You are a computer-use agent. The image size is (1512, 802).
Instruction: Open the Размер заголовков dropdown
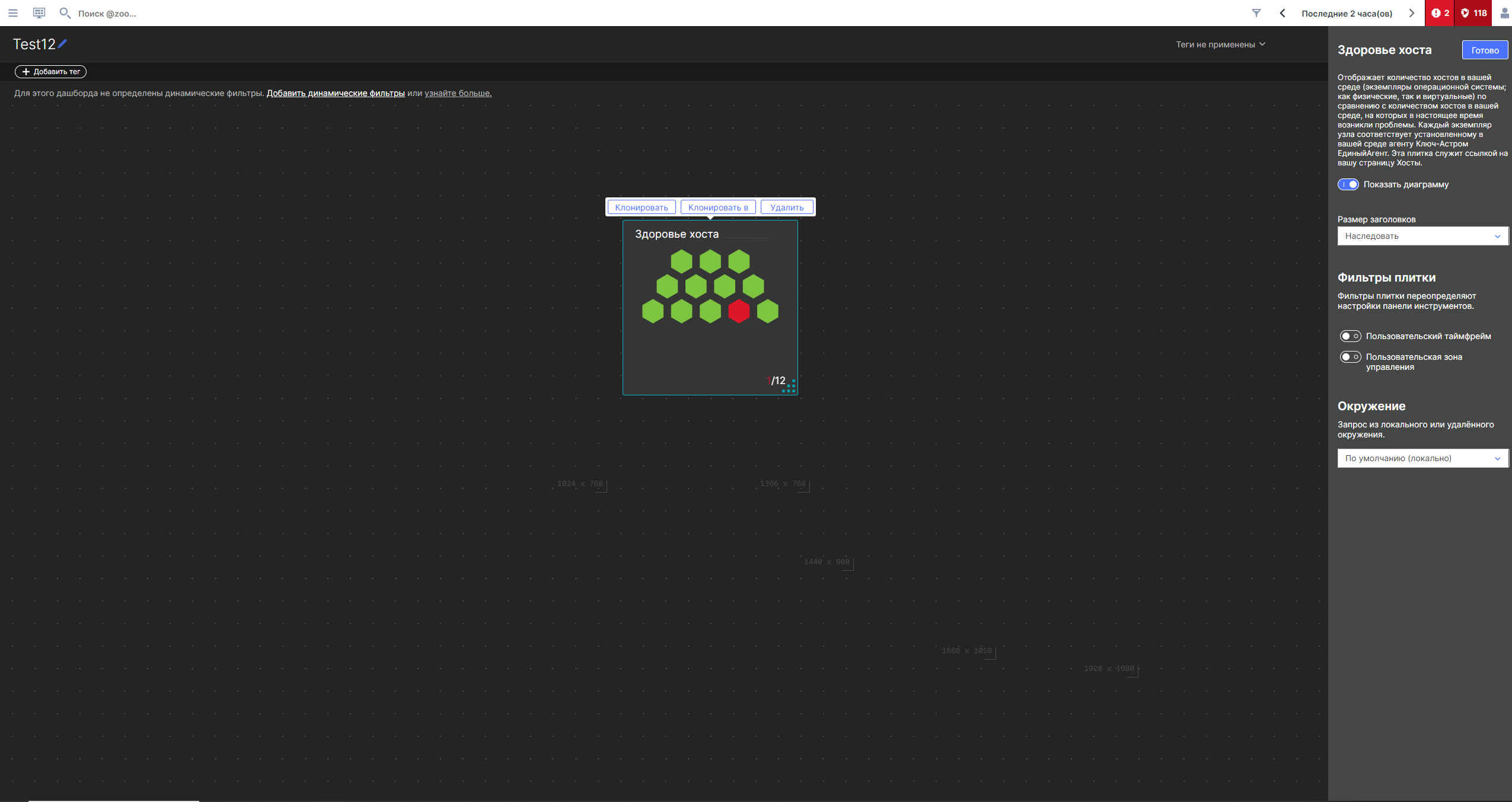point(1422,236)
